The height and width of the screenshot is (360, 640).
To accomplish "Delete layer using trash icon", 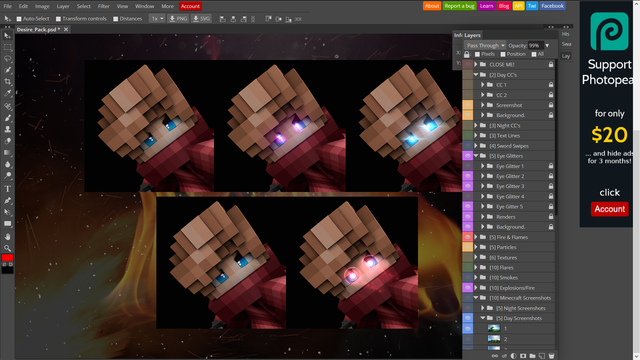I will click(551, 356).
